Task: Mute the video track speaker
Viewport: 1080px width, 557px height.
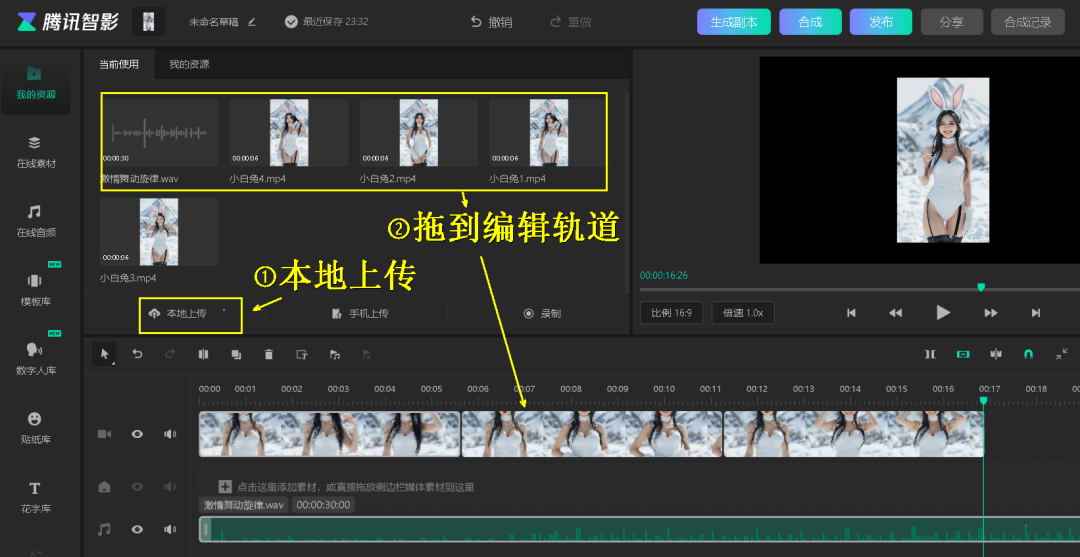Action: tap(170, 434)
